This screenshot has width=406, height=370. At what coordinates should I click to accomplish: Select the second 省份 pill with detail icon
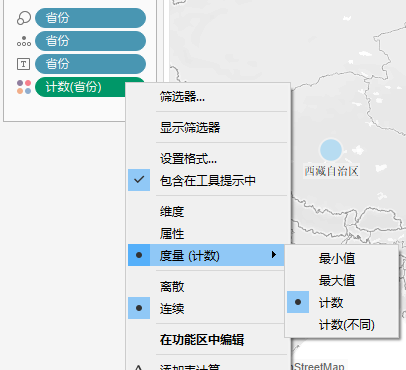click(x=90, y=41)
